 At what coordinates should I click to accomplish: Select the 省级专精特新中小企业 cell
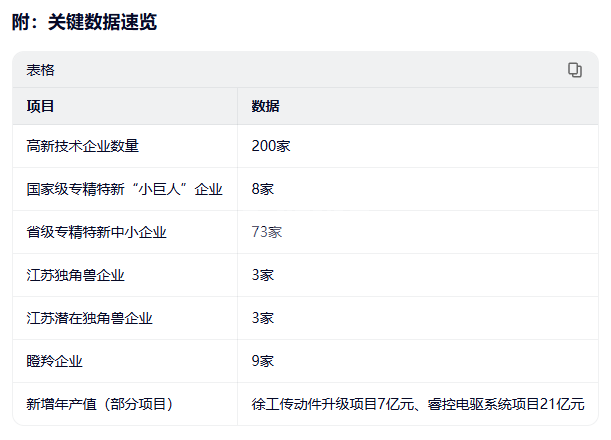coord(96,232)
